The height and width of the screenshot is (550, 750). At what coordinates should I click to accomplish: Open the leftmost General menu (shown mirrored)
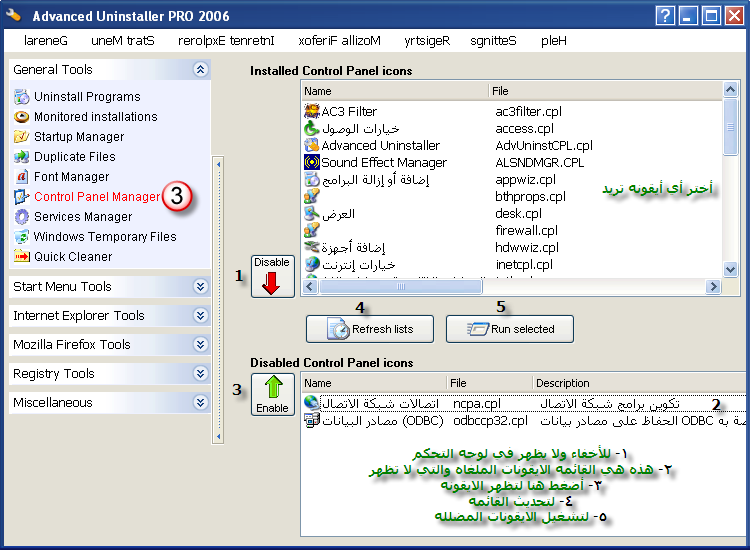coord(46,41)
